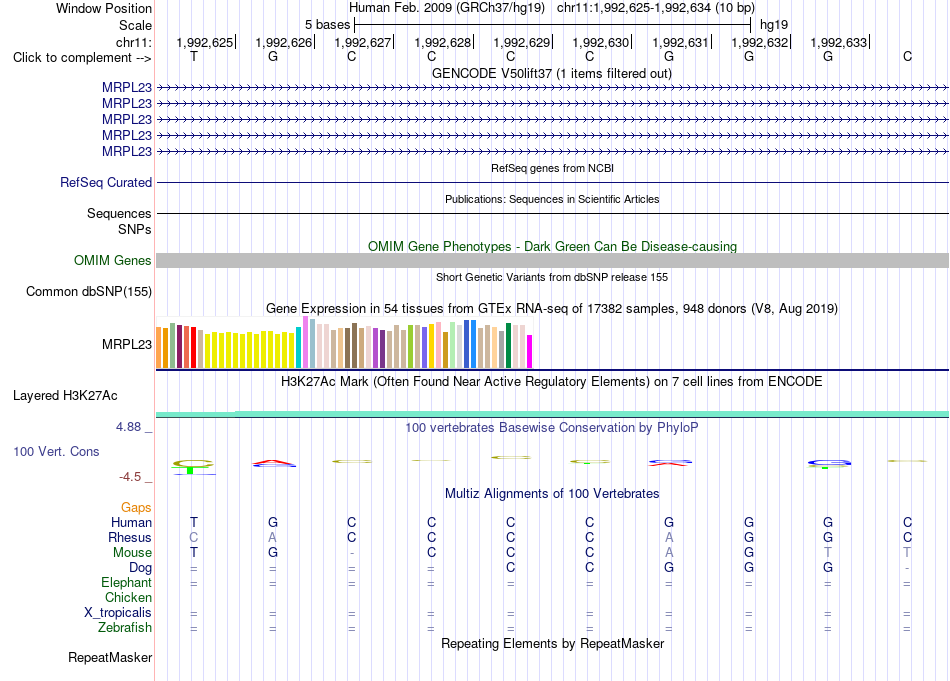Click the Chicken alignment row label

128,597
